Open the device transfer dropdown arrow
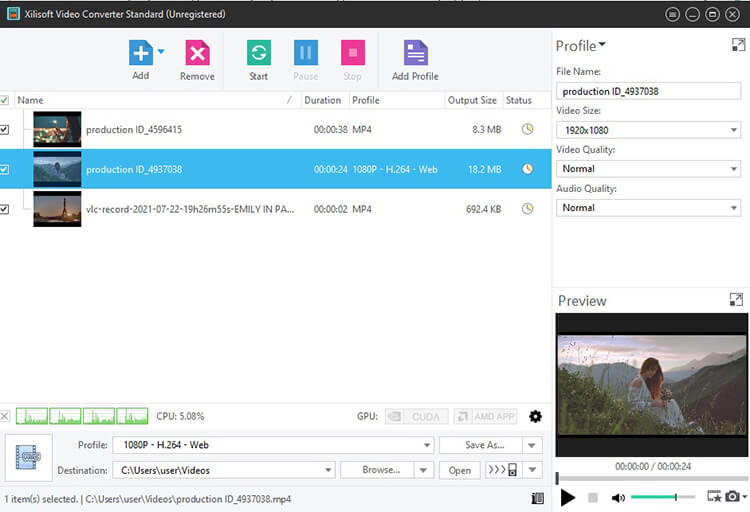Viewport: 750px width, 512px height. (532, 470)
